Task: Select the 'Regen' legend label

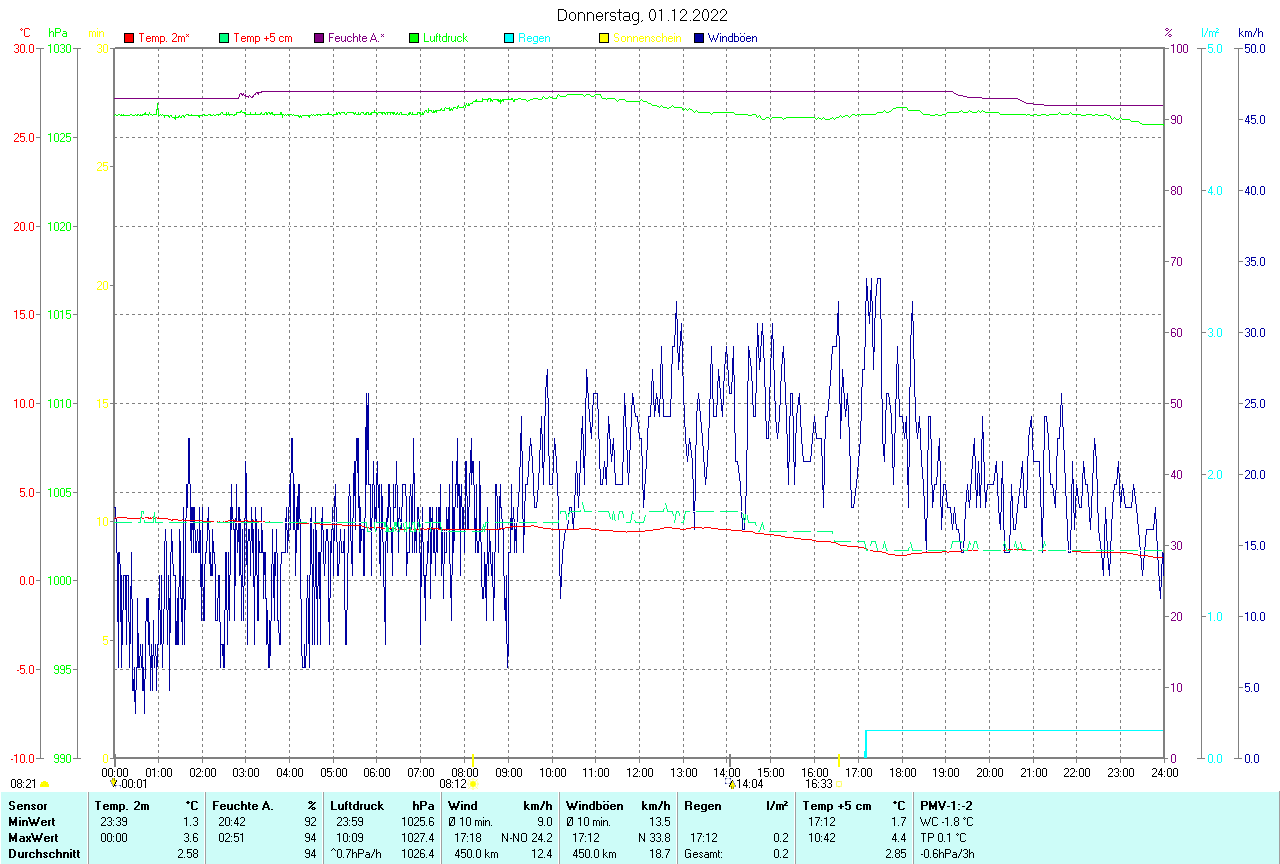Action: [x=534, y=38]
